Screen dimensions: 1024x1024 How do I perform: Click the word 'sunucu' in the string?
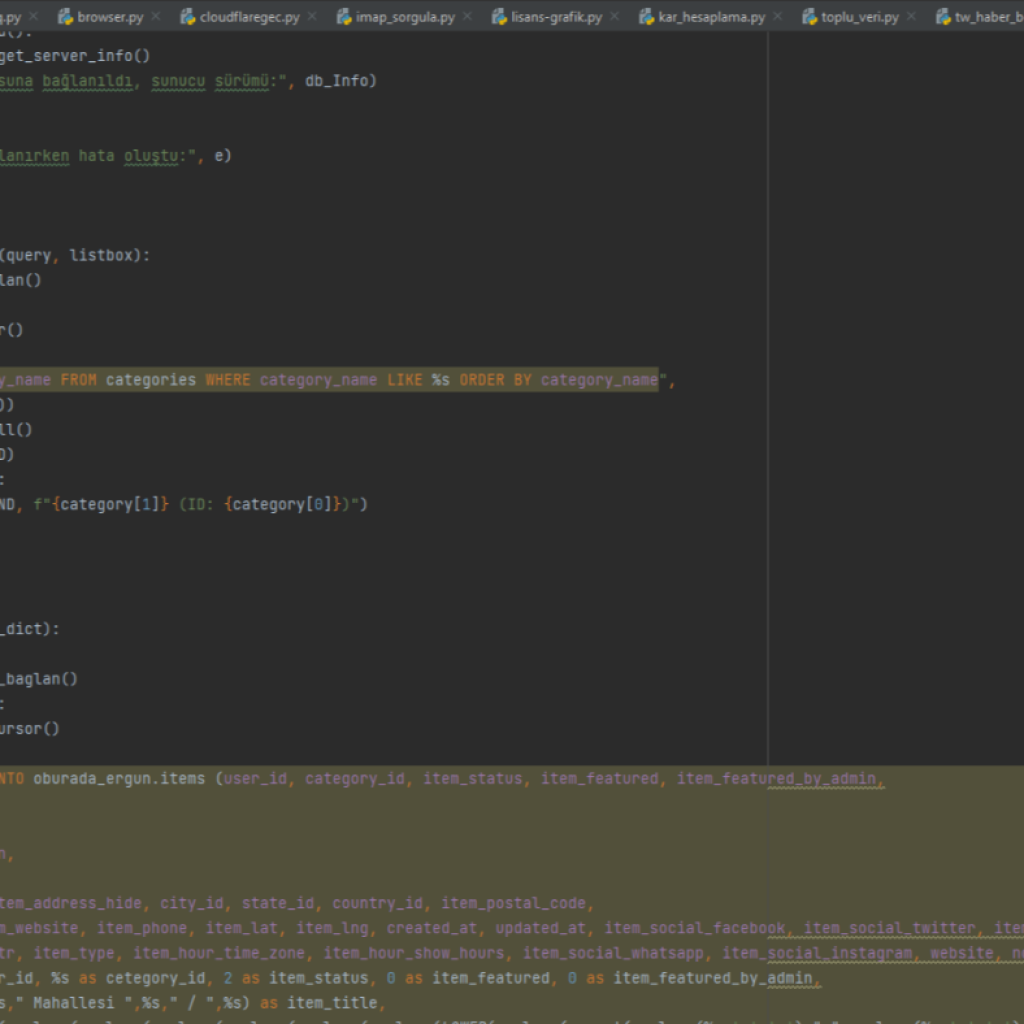178,81
